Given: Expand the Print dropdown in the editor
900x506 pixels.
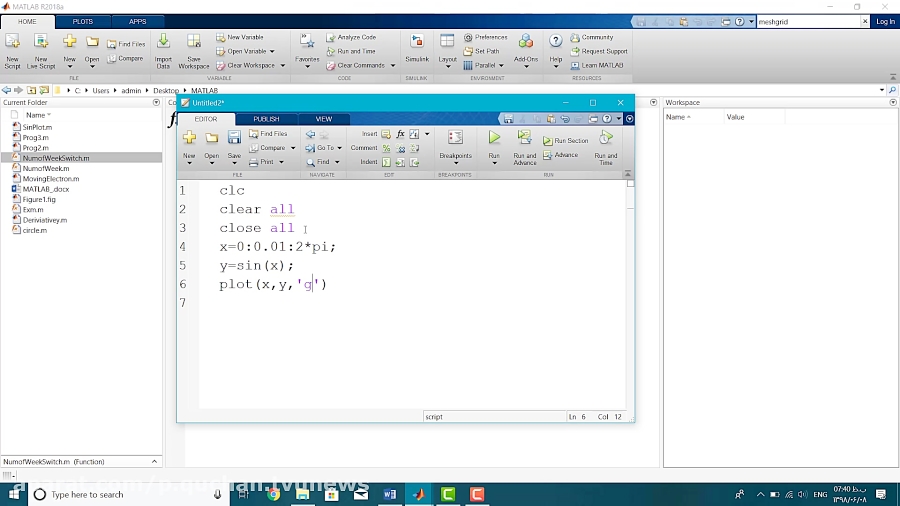Looking at the screenshot, I should tap(281, 162).
